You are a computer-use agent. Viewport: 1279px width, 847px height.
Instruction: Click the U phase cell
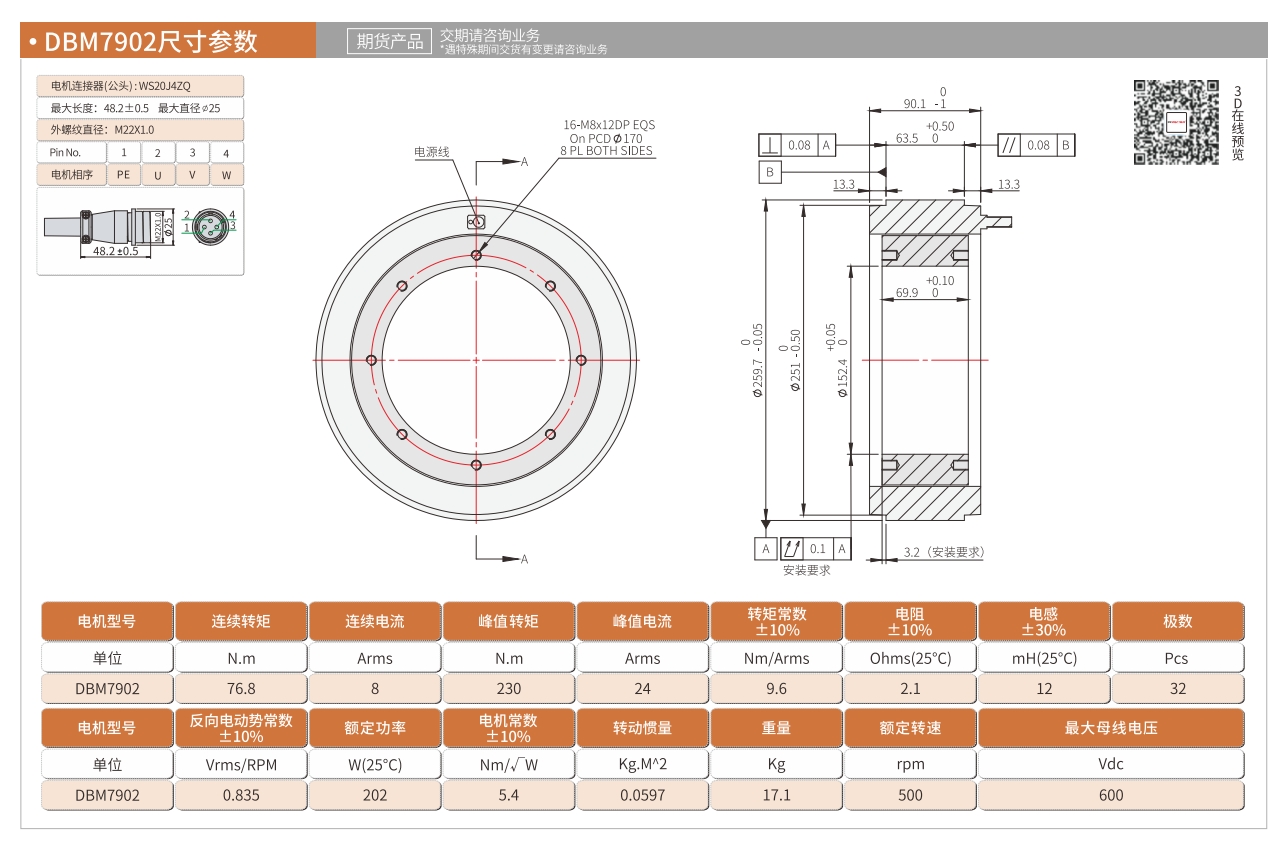click(158, 175)
